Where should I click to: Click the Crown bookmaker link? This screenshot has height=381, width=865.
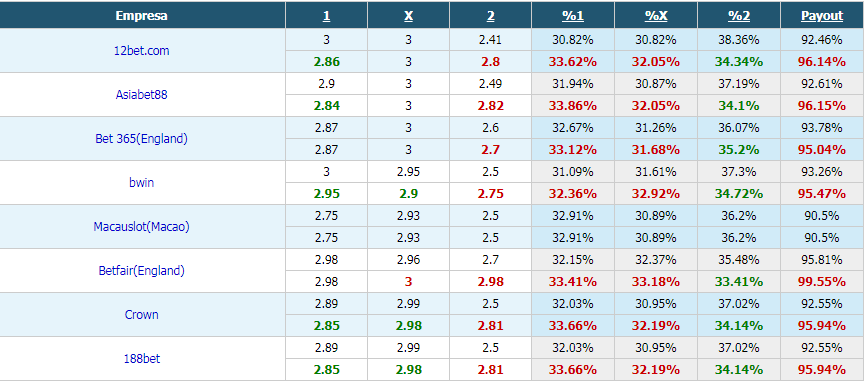tap(142, 315)
